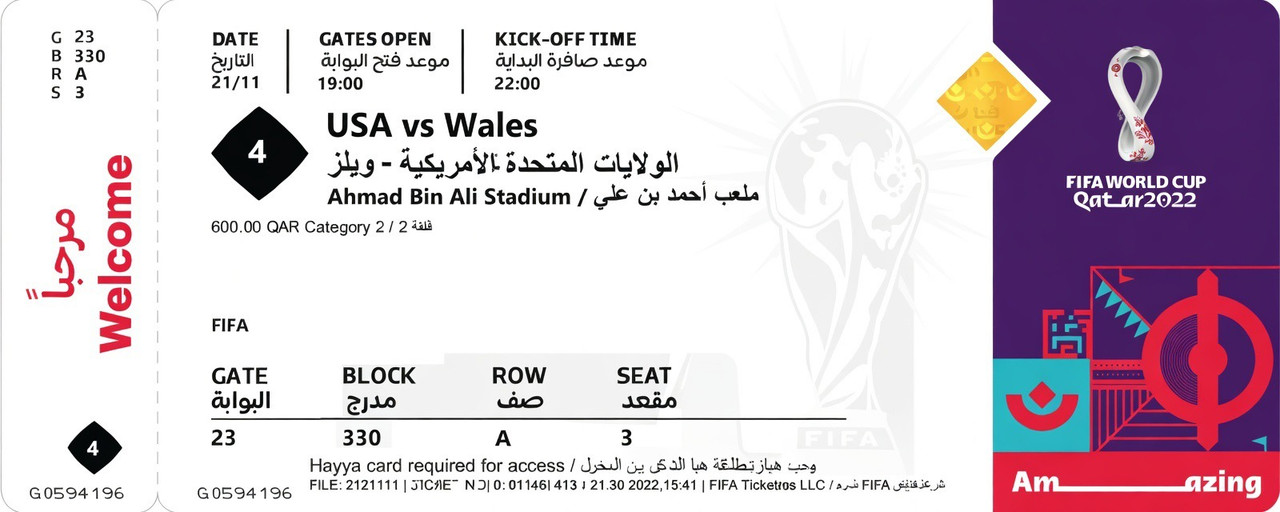1280x512 pixels.
Task: Click the small black diamond on ticket stub
Action: point(94,448)
